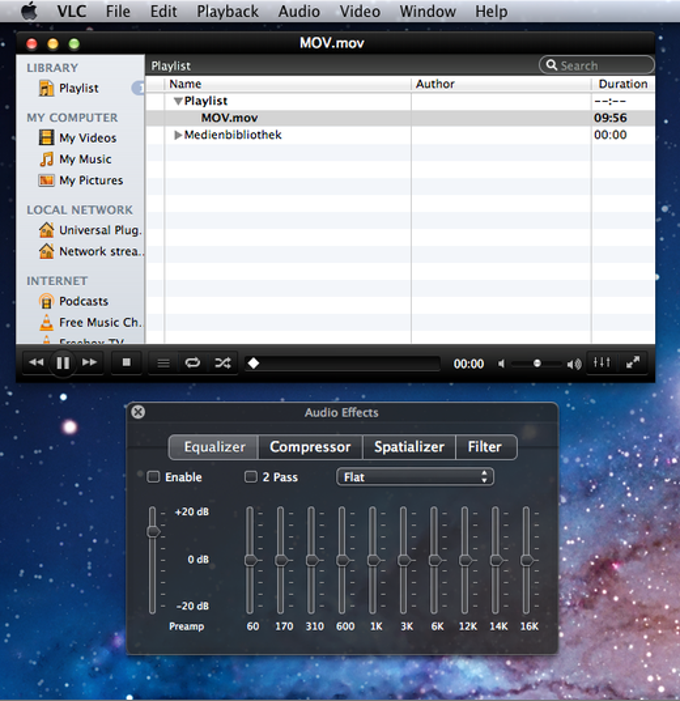This screenshot has height=701, width=680.
Task: Toggle the playlist view button
Action: coord(164,363)
